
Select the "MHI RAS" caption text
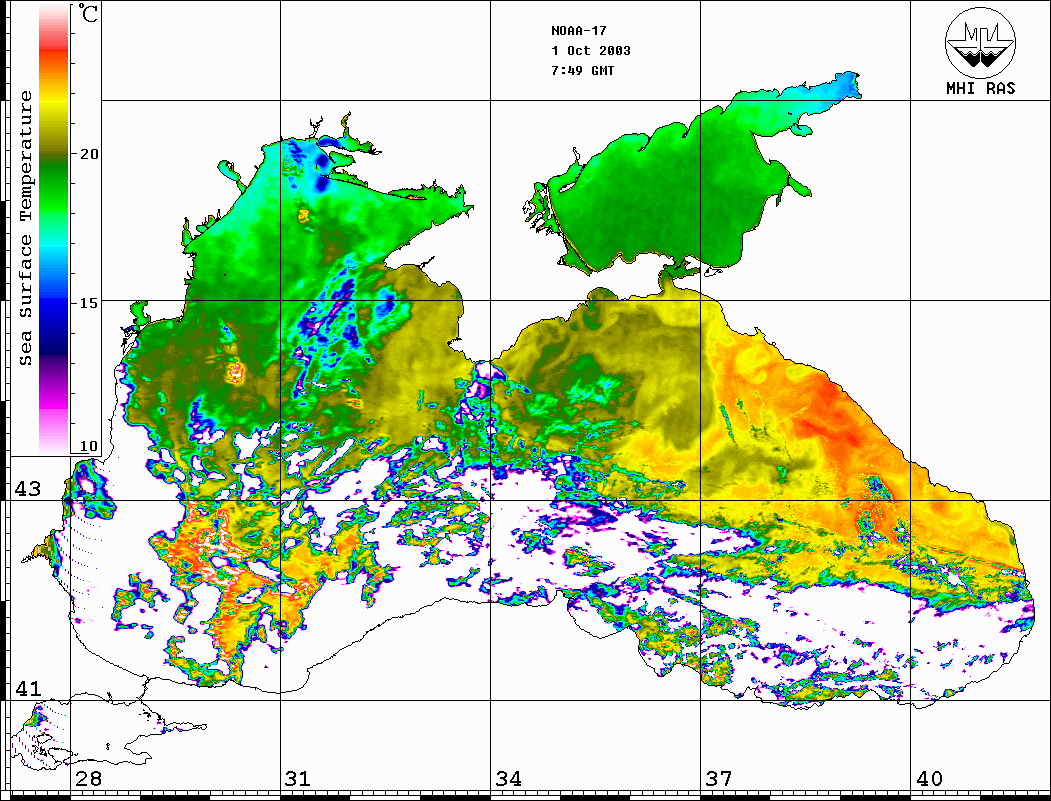pyautogui.click(x=981, y=88)
